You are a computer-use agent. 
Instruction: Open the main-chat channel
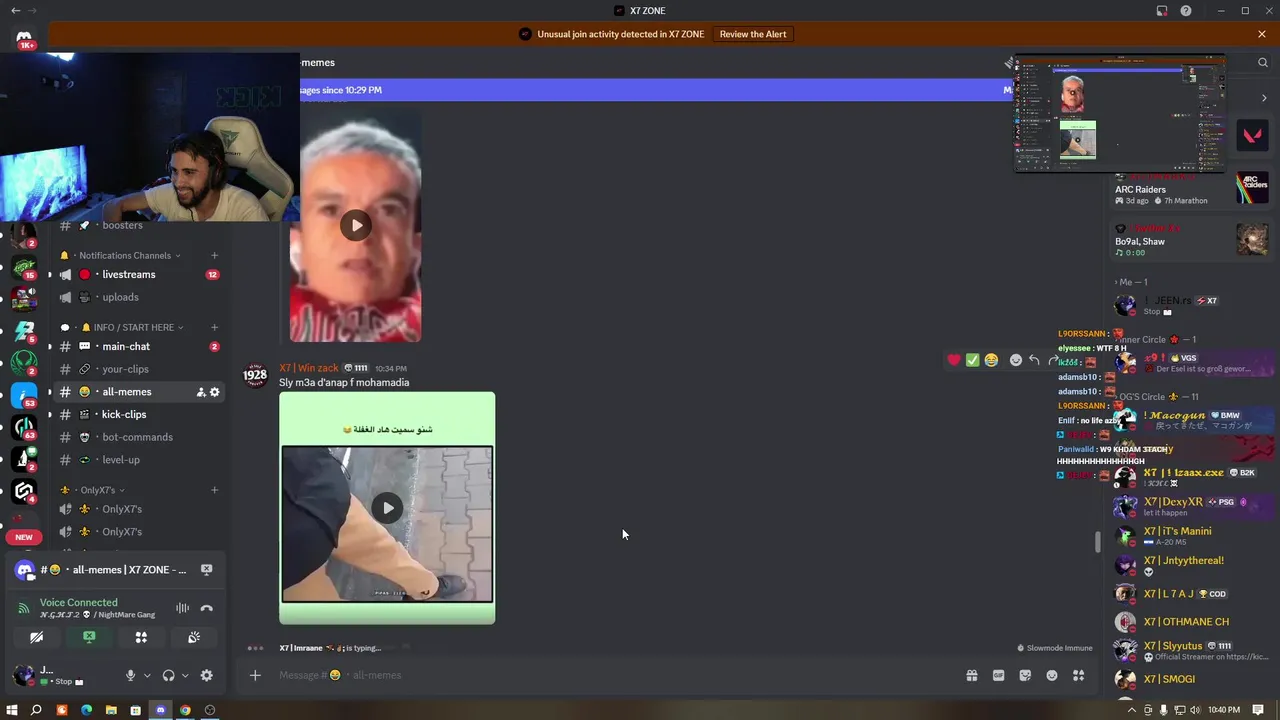click(x=139, y=346)
